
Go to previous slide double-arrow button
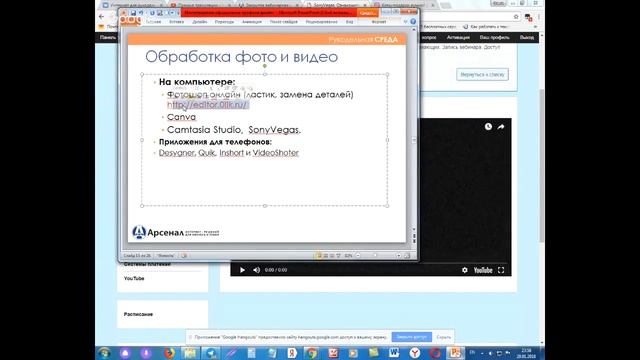(414, 235)
